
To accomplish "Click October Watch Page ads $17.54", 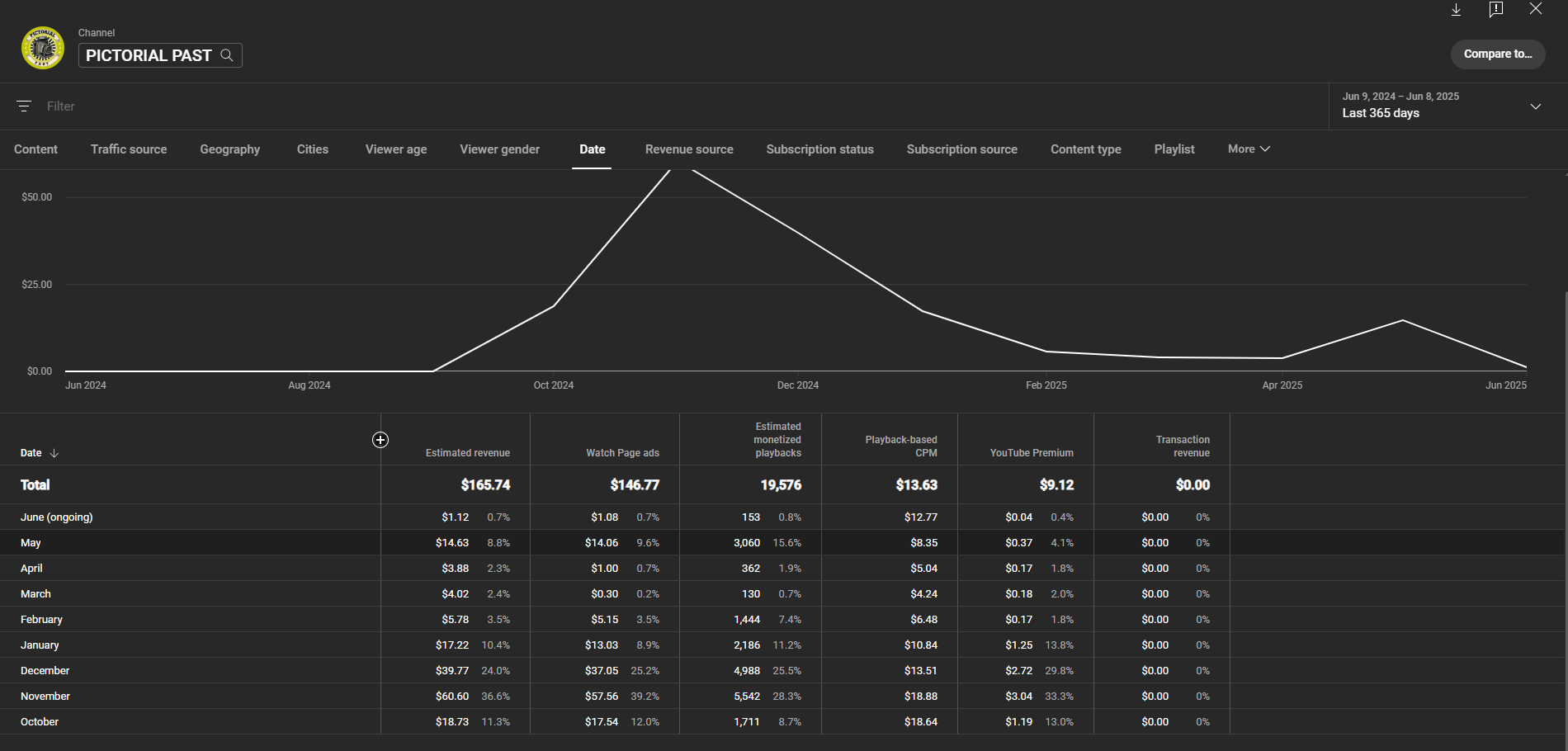I will pyautogui.click(x=602, y=722).
